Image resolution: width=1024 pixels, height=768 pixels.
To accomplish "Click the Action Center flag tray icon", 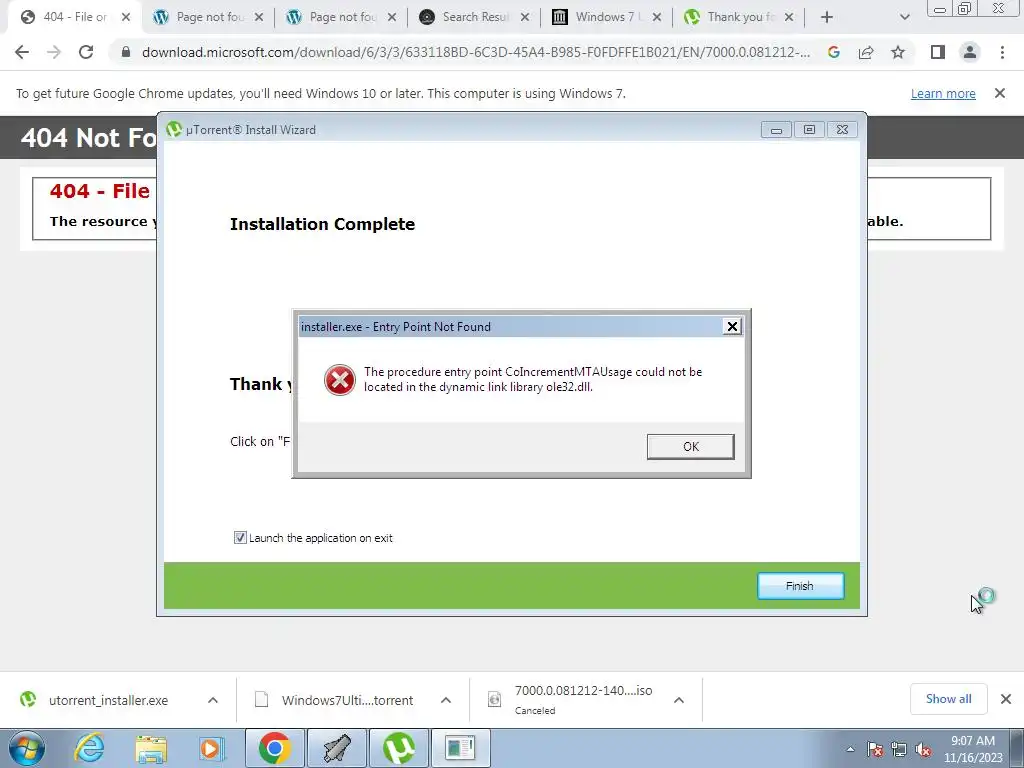I will [875, 749].
